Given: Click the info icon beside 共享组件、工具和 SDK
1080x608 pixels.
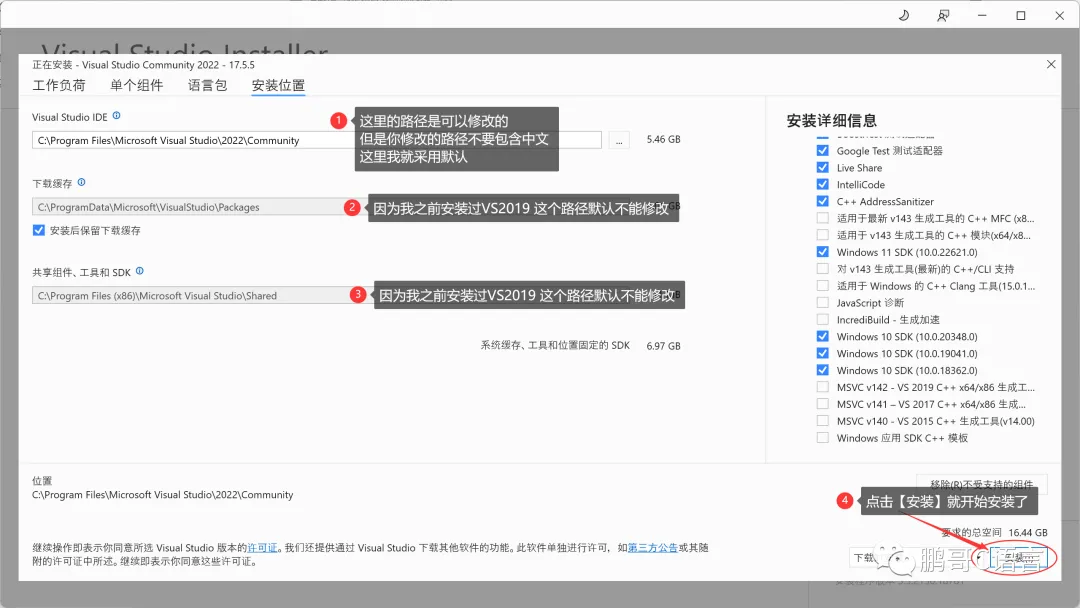Looking at the screenshot, I should (140, 271).
